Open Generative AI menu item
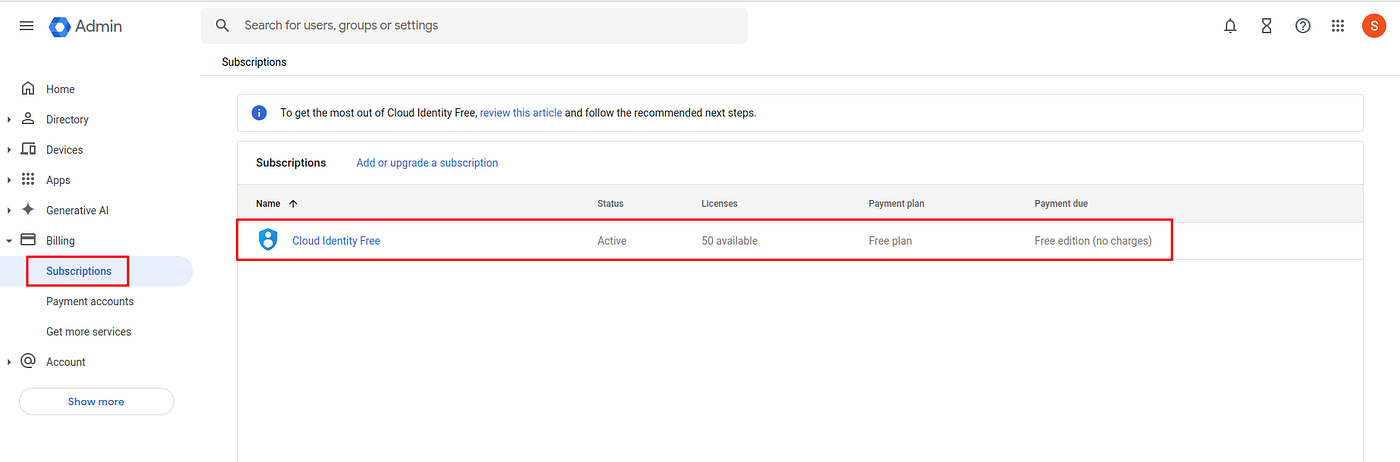 [x=77, y=210]
